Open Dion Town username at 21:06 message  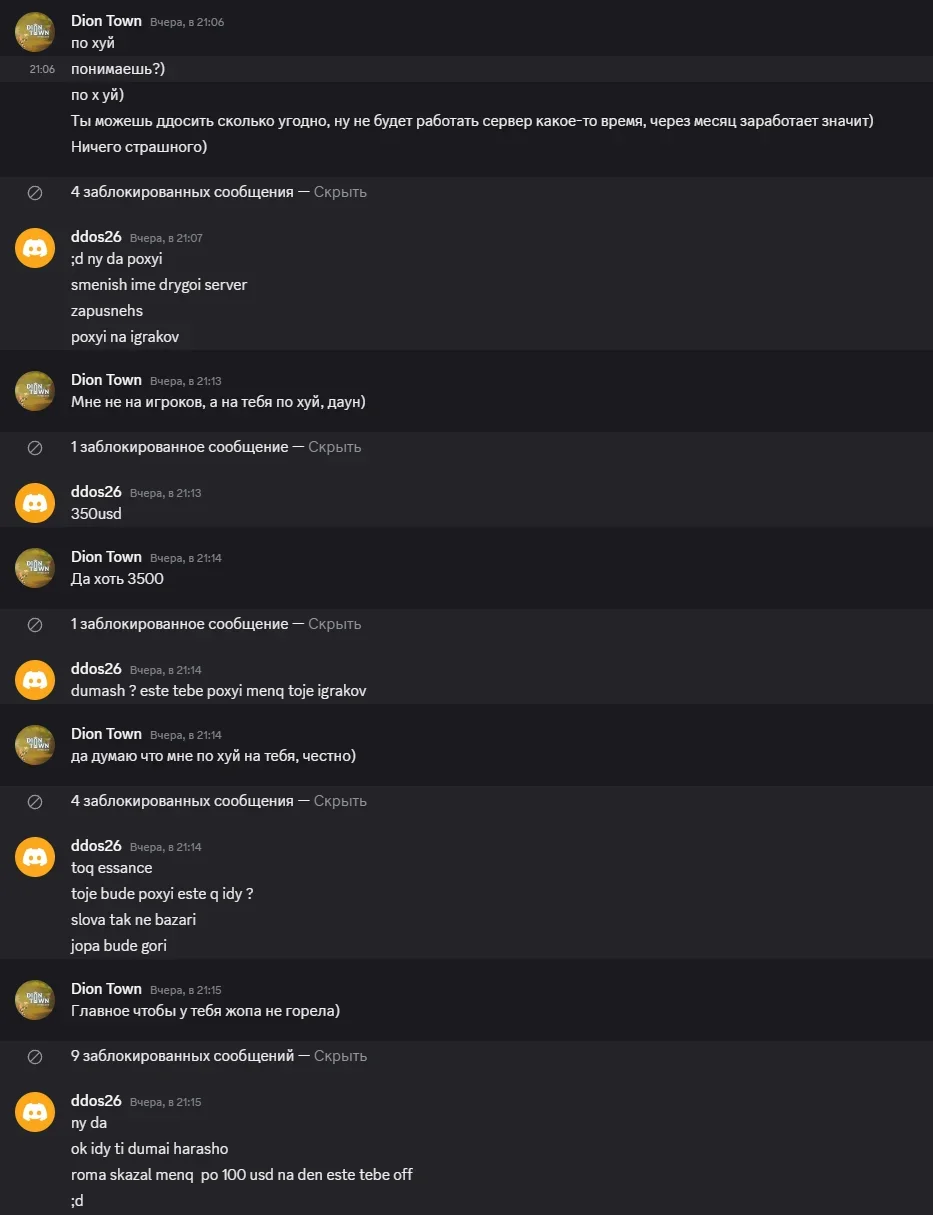106,21
